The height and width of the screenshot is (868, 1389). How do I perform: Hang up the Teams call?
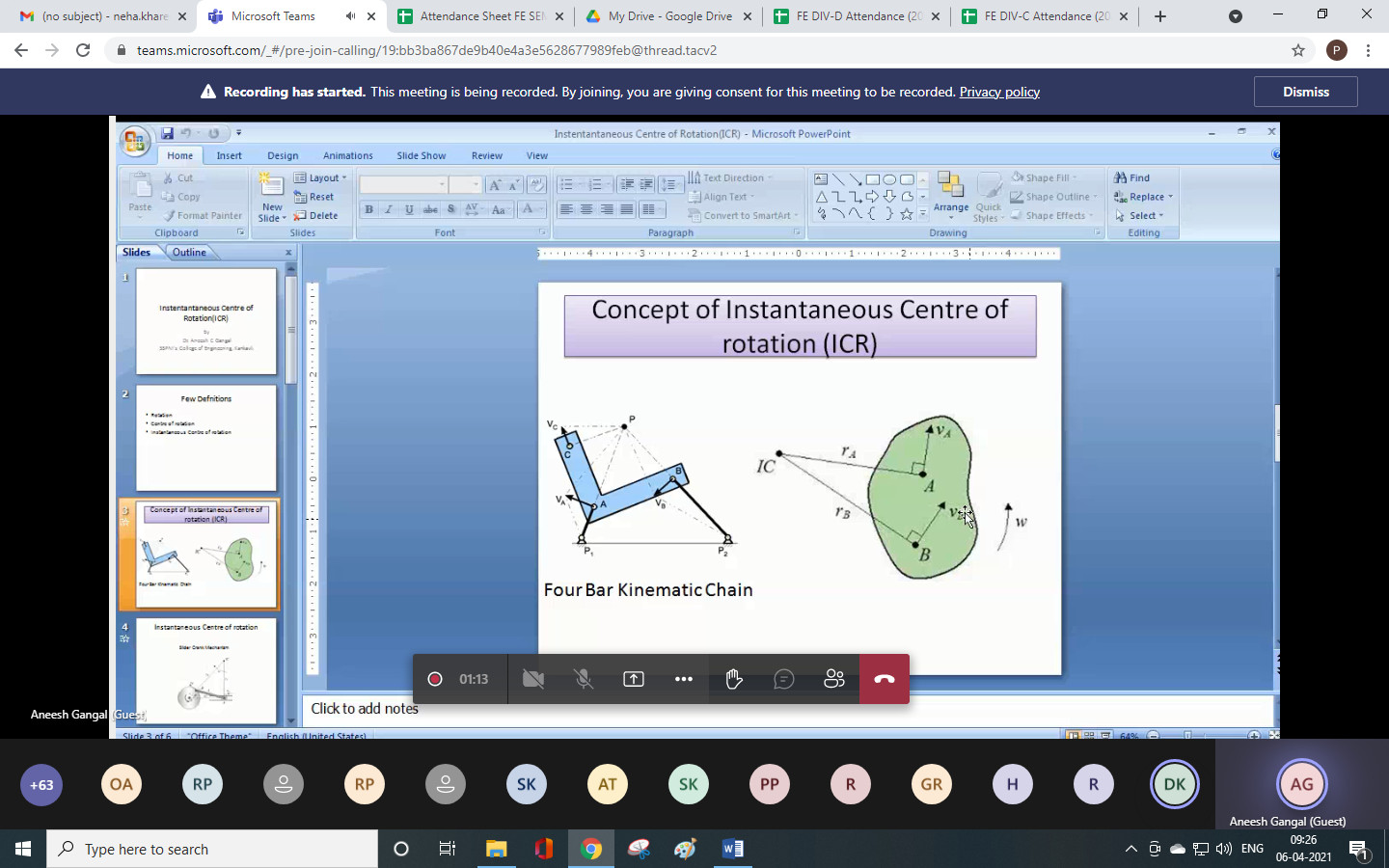885,679
